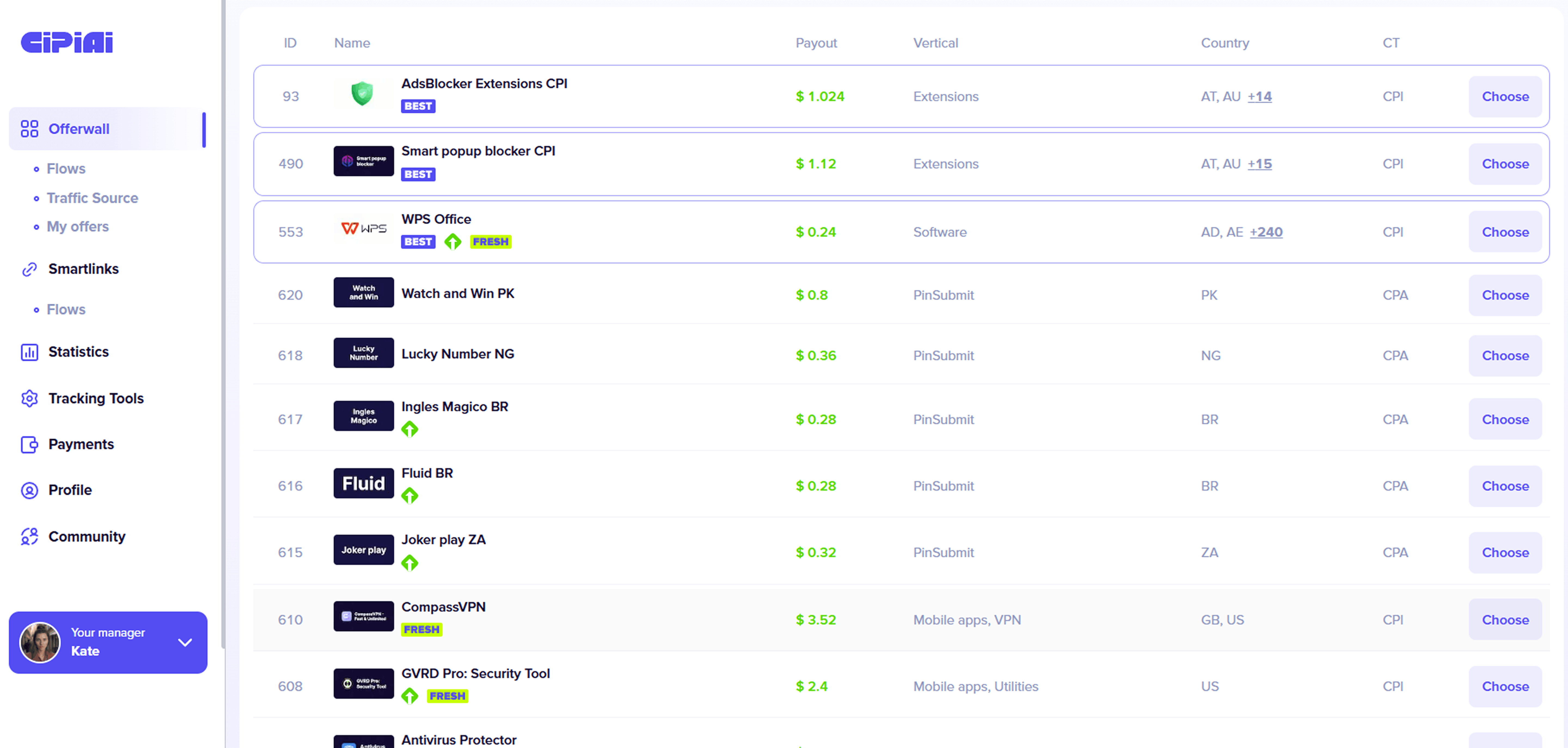Open the Profile page
Viewport: 1568px width, 748px height.
point(70,490)
